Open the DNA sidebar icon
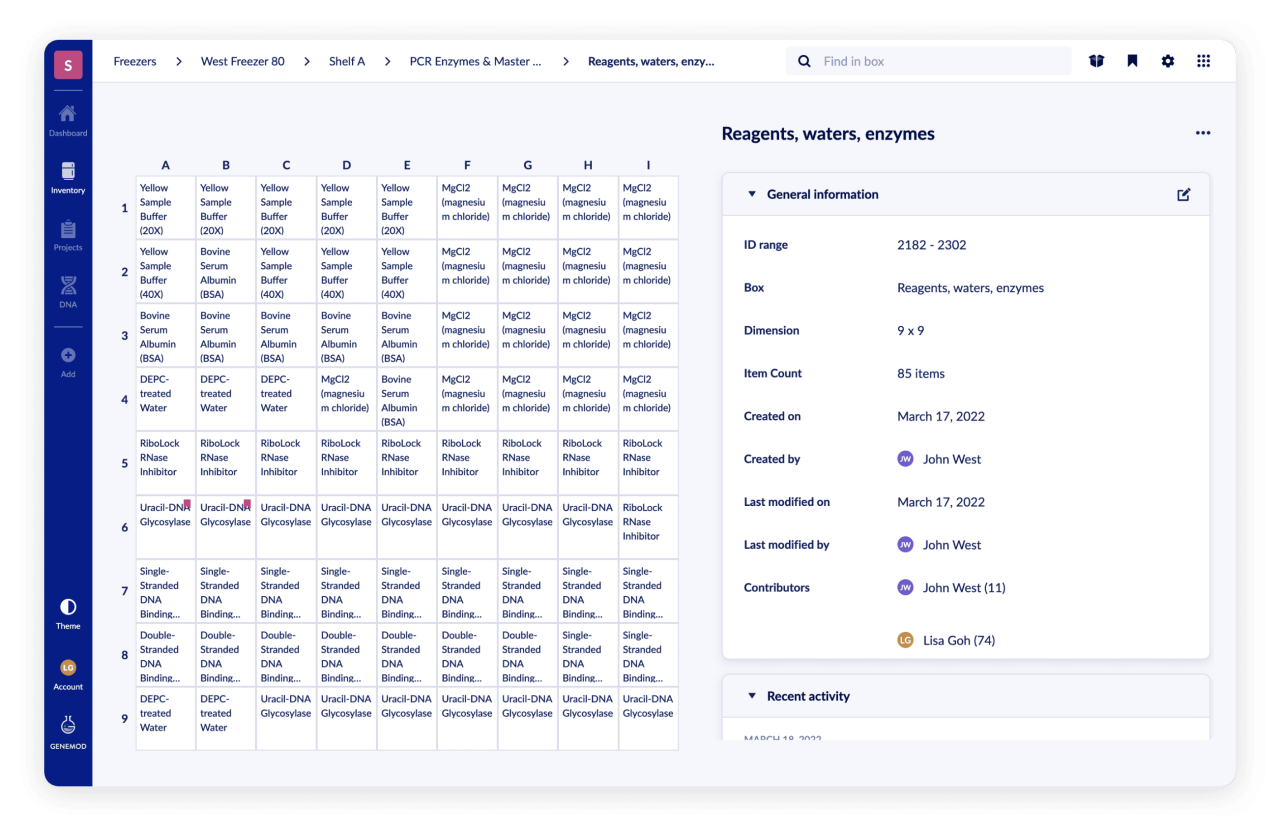The width and height of the screenshot is (1280, 835). coord(68,286)
